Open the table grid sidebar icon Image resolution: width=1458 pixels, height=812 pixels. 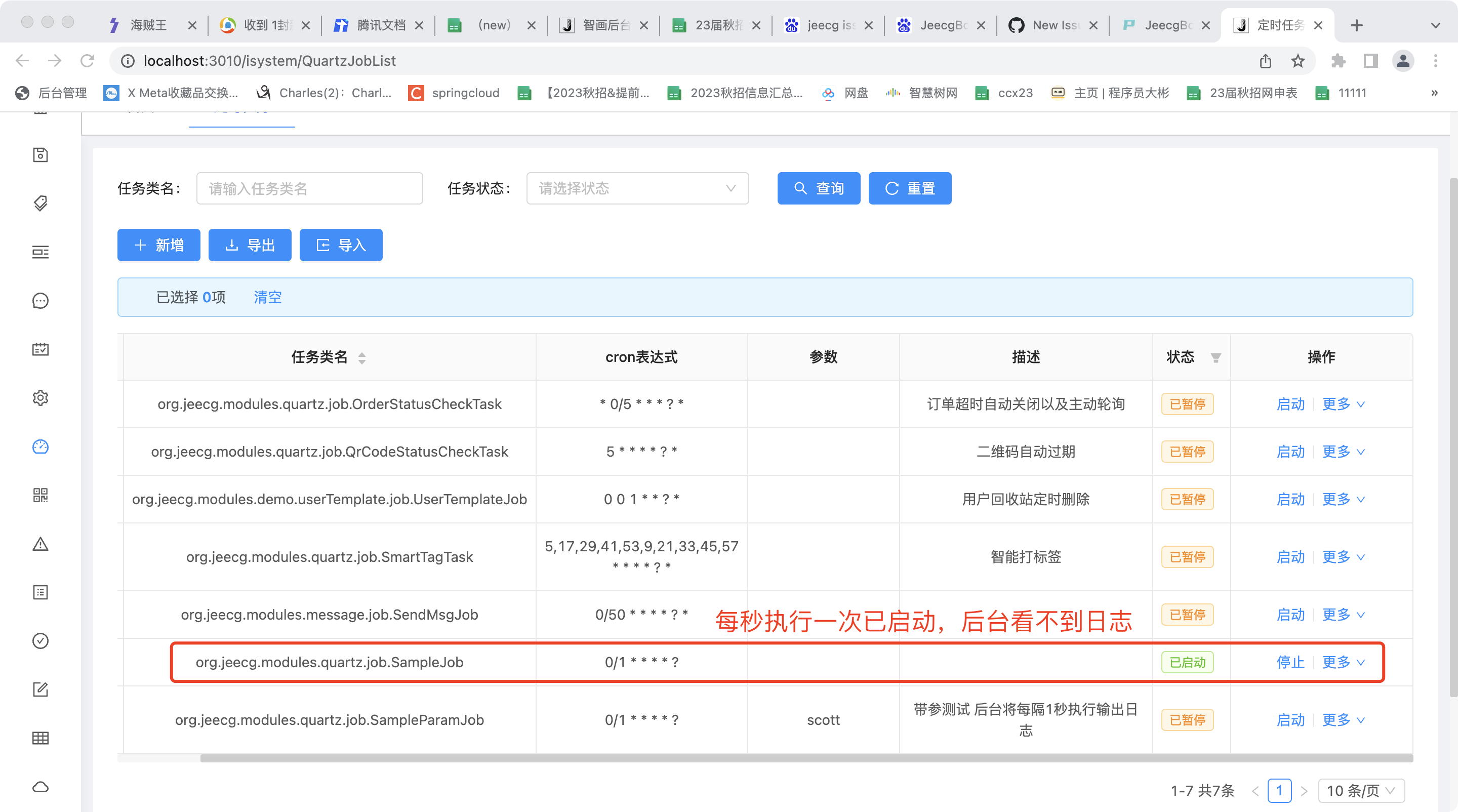[40, 738]
